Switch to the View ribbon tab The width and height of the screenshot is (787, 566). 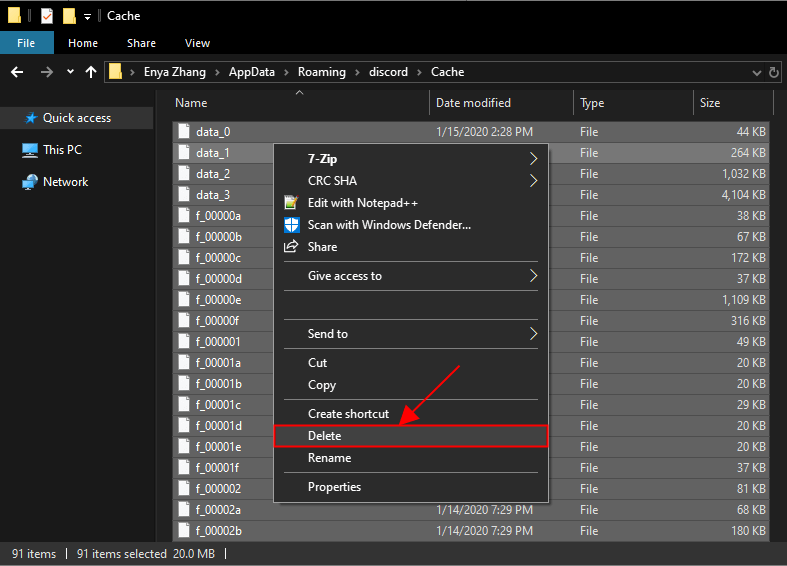pyautogui.click(x=197, y=43)
